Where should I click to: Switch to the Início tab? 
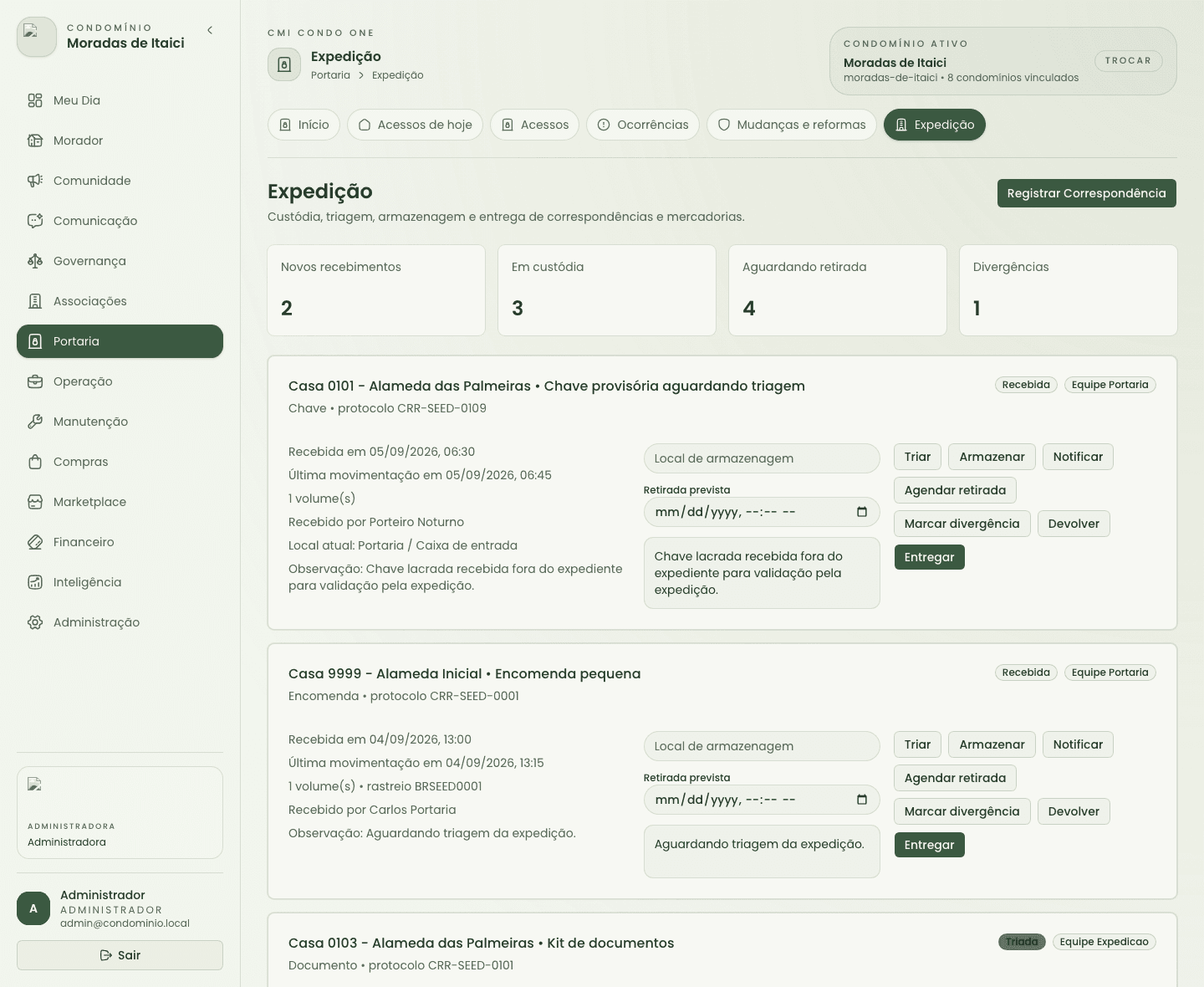click(x=304, y=125)
